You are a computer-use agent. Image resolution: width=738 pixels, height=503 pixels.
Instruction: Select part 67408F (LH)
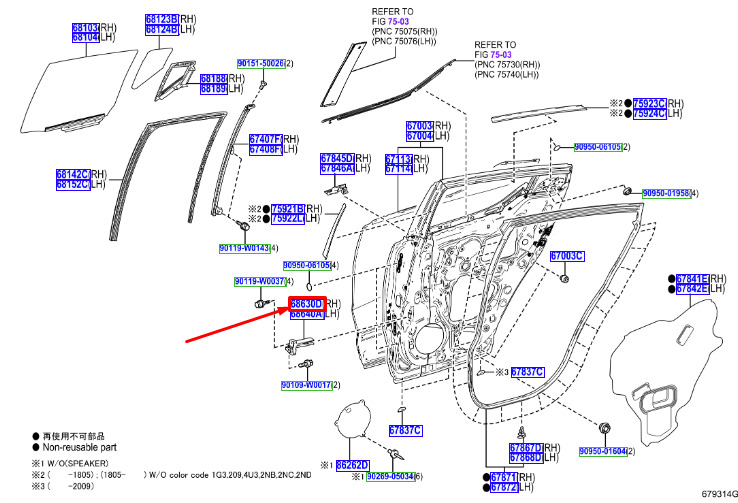(x=265, y=150)
